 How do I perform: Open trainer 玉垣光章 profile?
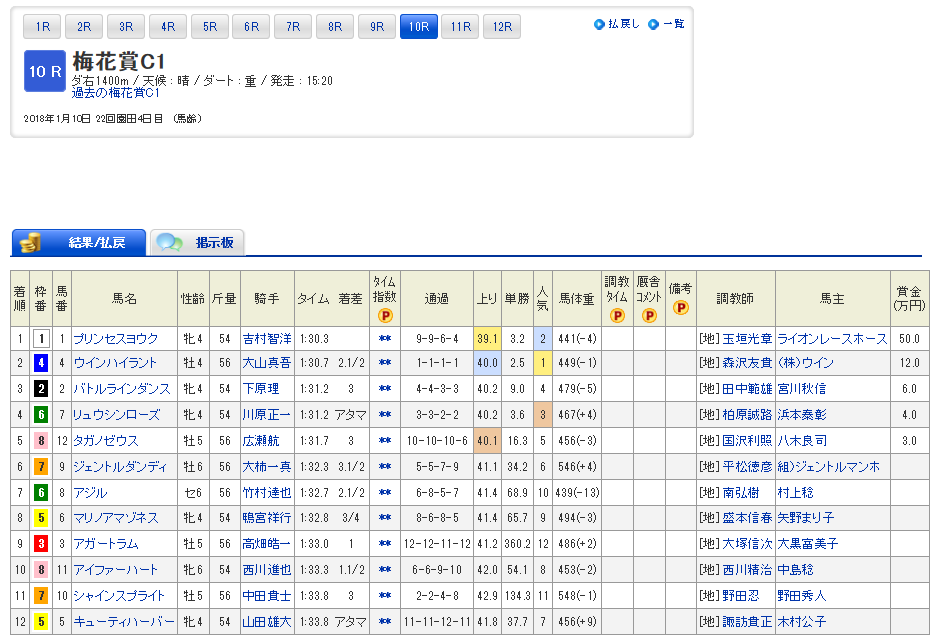coord(747,339)
